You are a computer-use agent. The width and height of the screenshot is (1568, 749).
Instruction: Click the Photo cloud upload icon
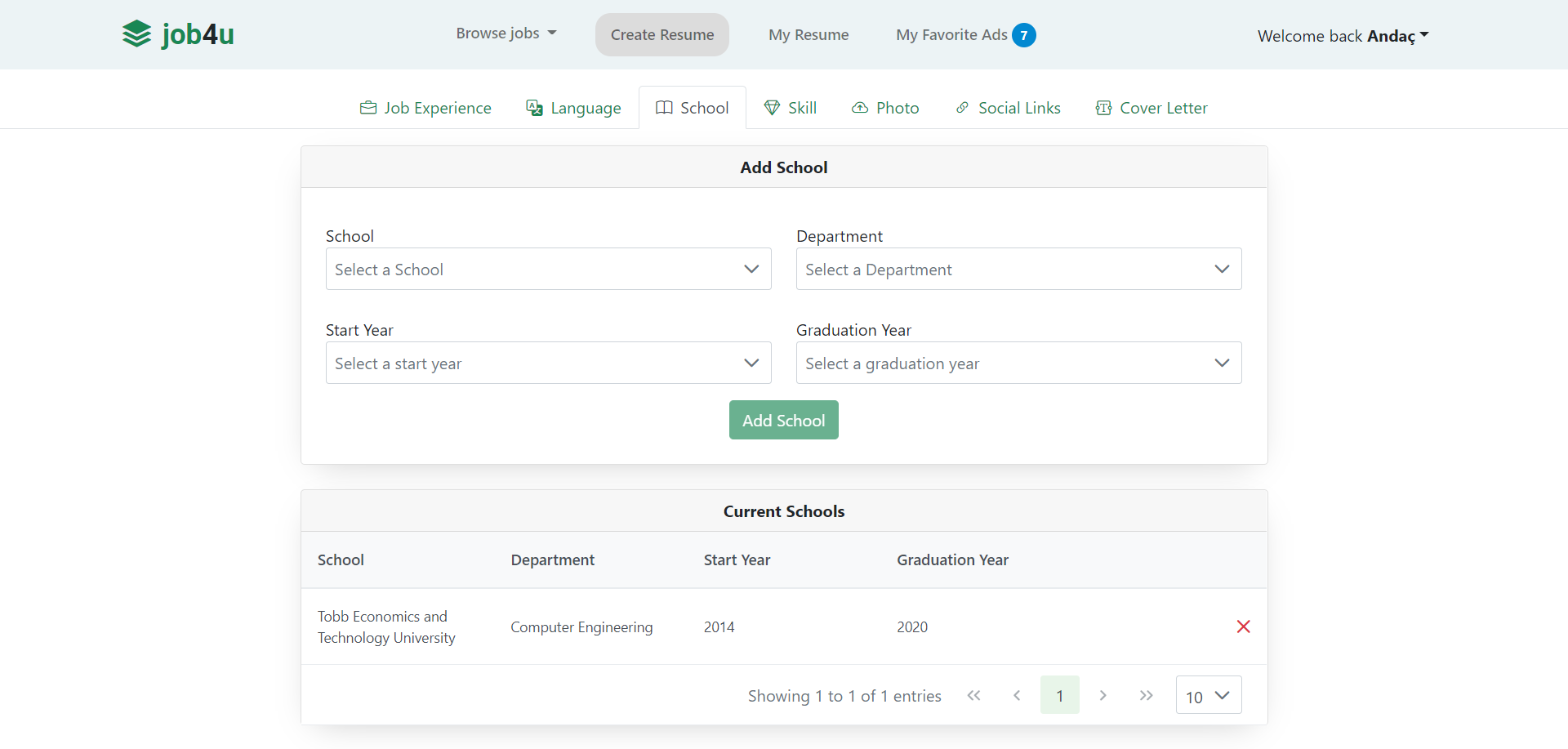(x=860, y=108)
